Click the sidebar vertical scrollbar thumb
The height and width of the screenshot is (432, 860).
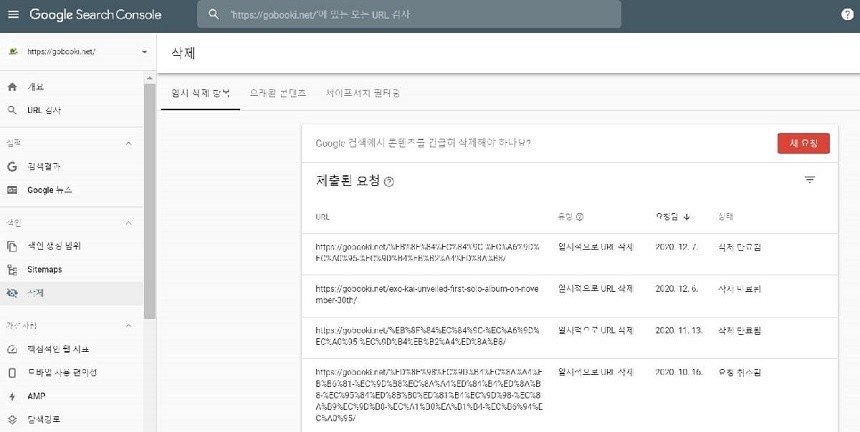[x=150, y=201]
